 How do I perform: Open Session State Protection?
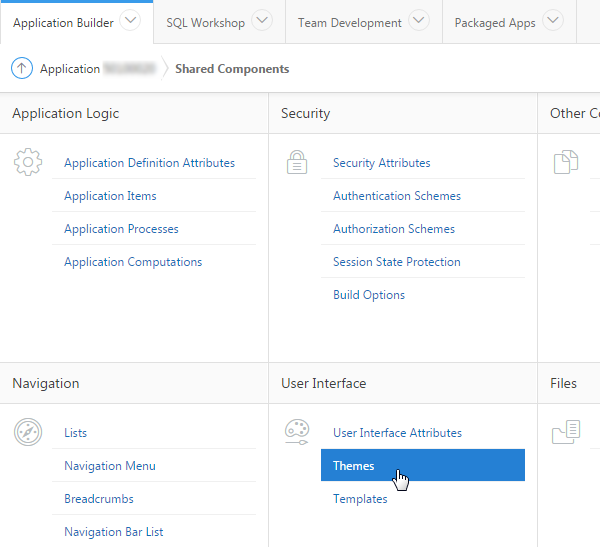[x=397, y=262]
